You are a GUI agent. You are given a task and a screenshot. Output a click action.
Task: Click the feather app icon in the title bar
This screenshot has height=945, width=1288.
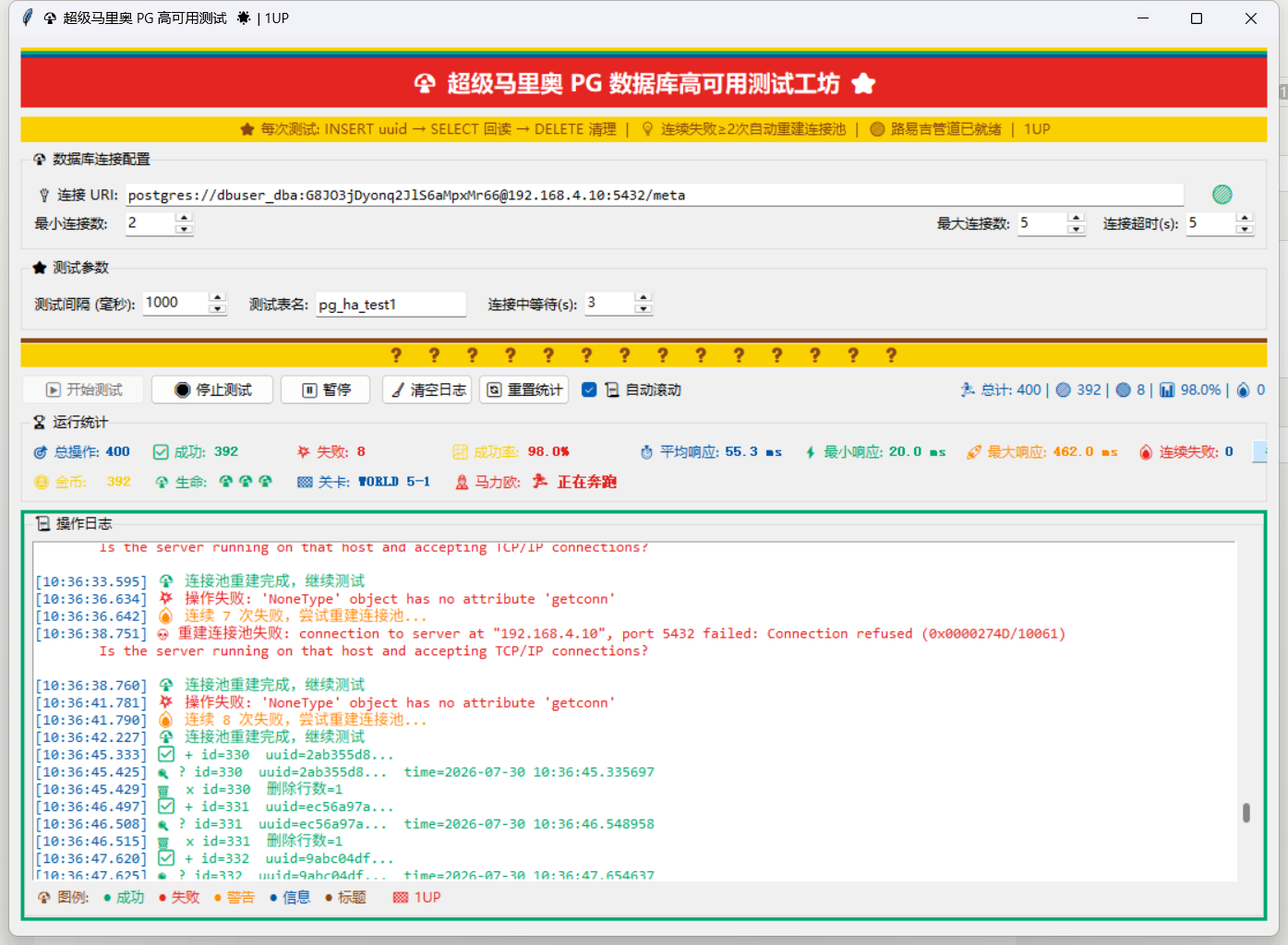(28, 18)
